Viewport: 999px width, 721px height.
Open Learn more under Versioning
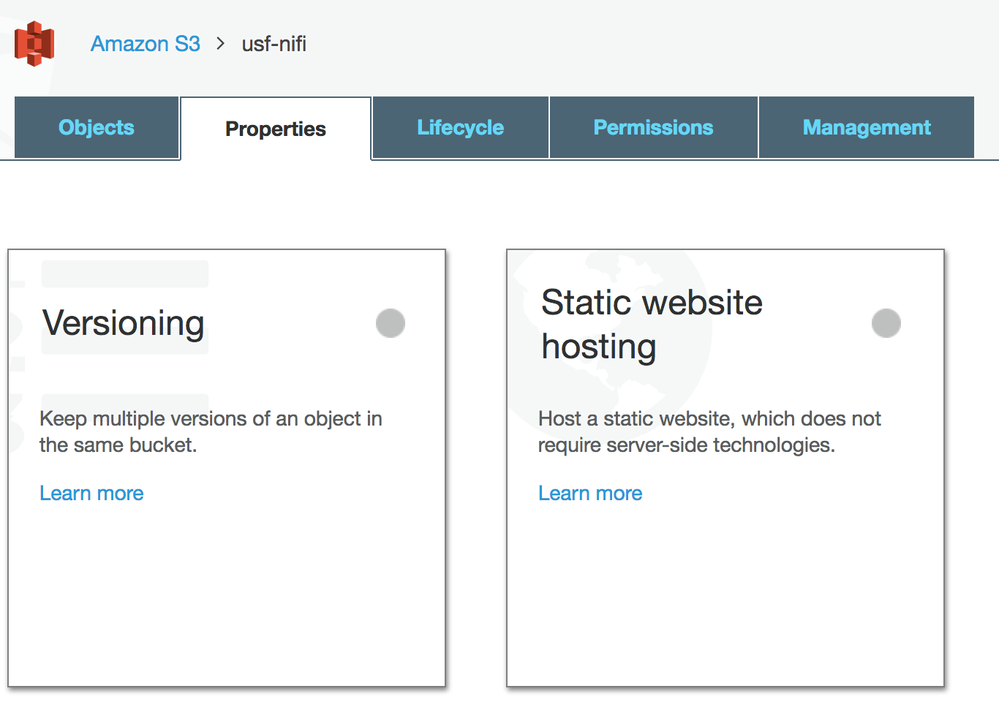(91, 493)
